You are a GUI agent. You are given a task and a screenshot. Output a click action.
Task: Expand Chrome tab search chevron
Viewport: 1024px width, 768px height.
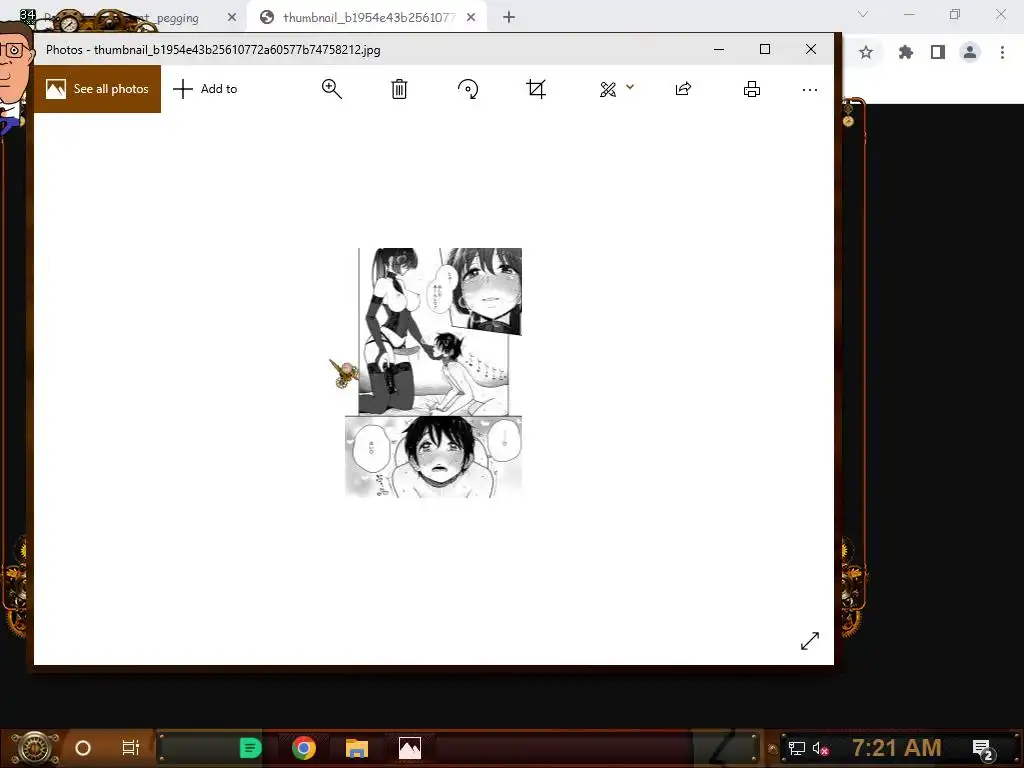point(863,14)
